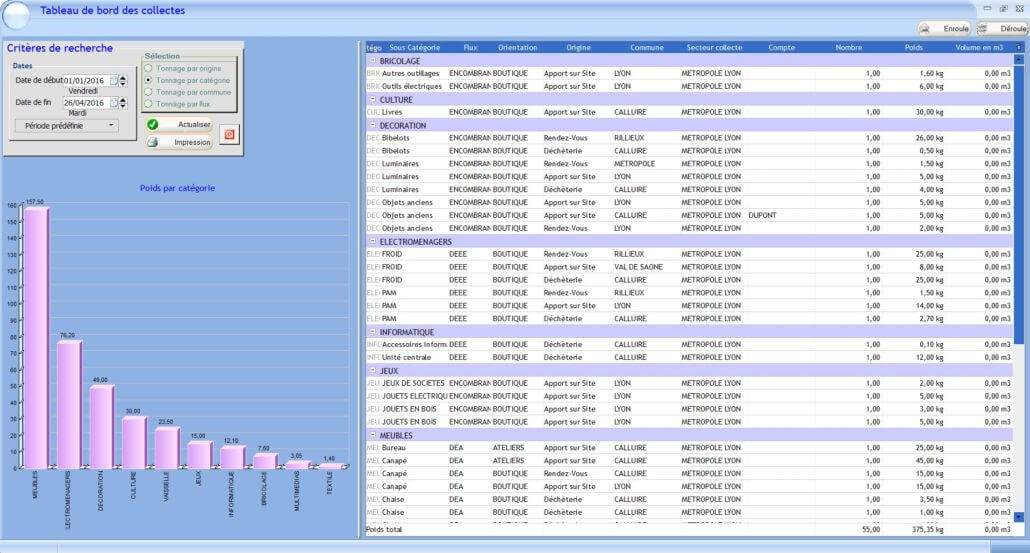Click the CULTURE bar showing 30,00
This screenshot has height=553, width=1030.
(134, 442)
